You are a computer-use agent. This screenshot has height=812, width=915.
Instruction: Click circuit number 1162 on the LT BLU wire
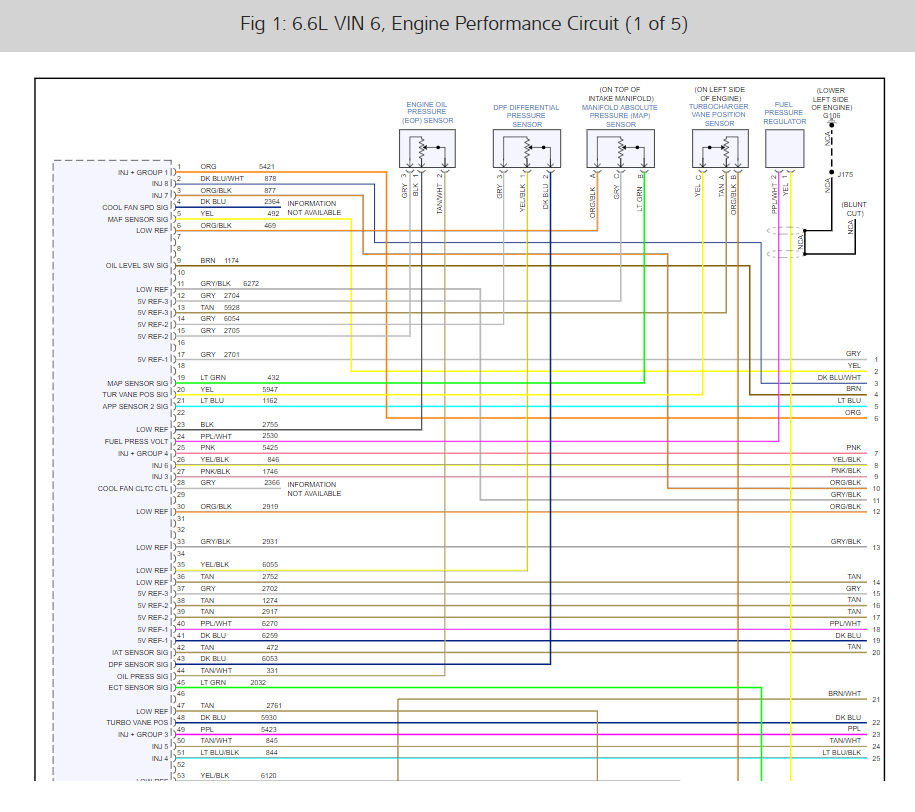point(270,401)
